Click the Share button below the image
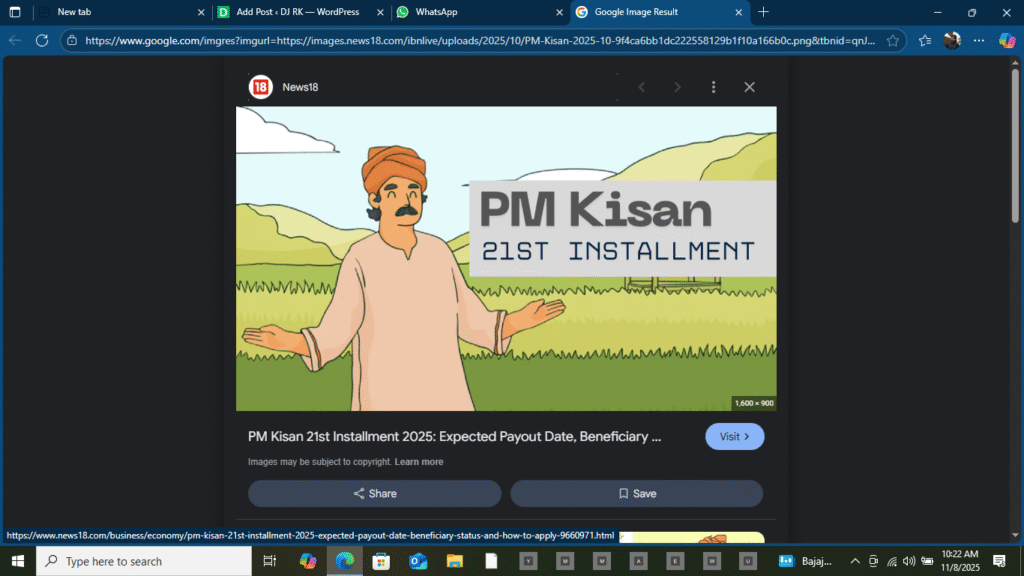 click(374, 493)
